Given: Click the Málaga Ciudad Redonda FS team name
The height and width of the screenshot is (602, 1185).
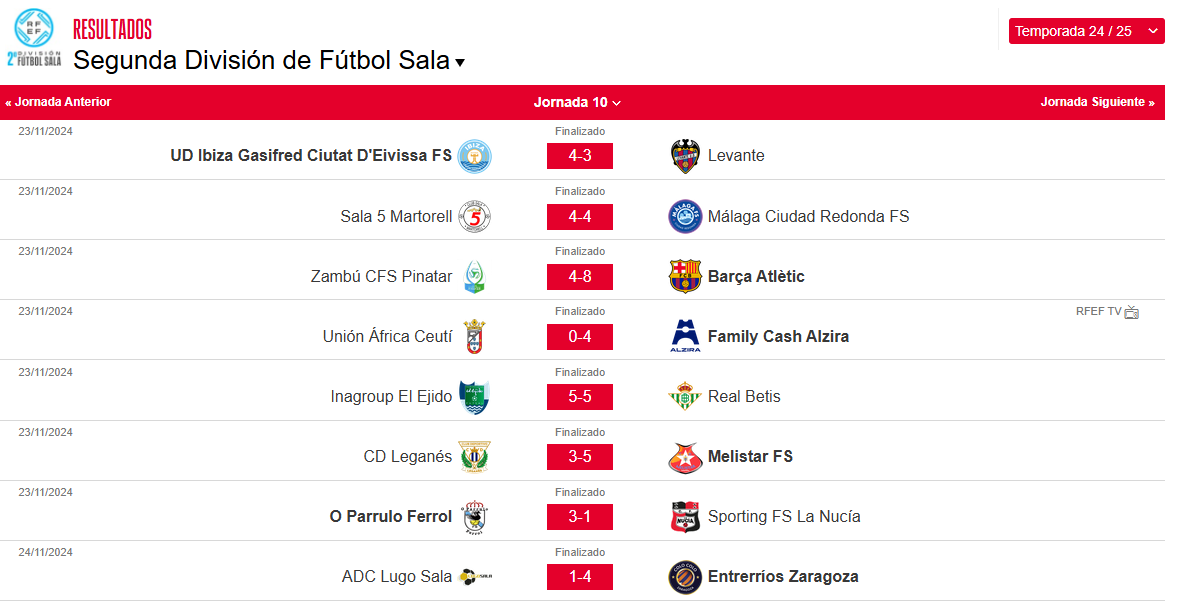Looking at the screenshot, I should click(808, 216).
